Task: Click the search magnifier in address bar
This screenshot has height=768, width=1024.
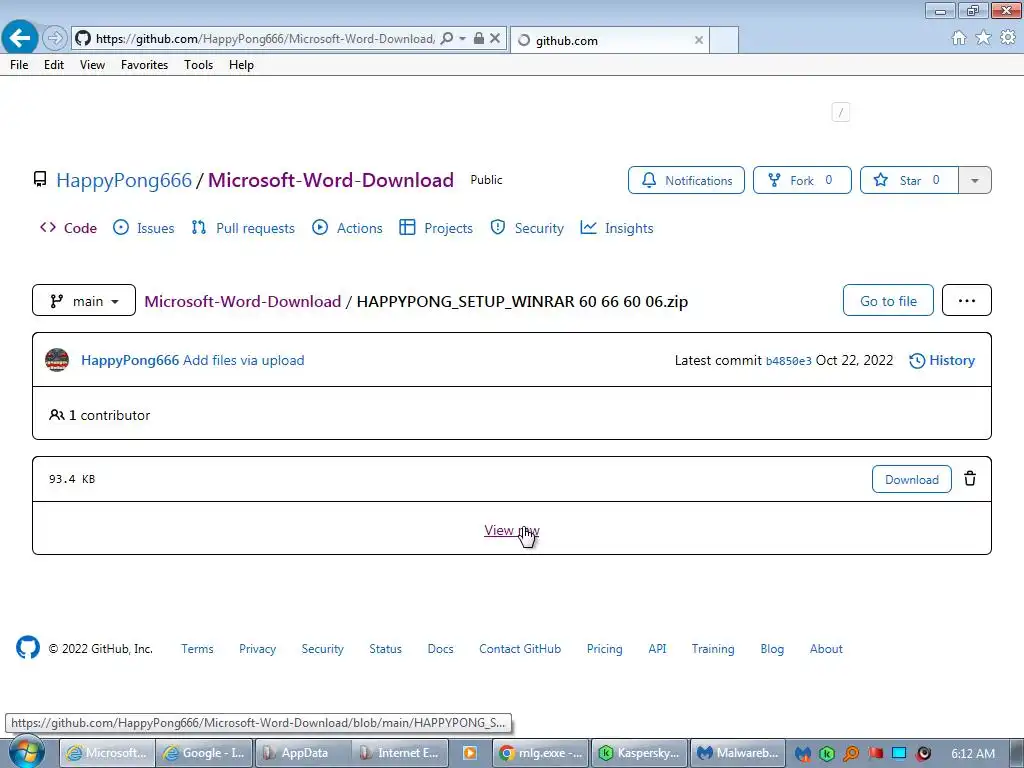Action: click(447, 39)
